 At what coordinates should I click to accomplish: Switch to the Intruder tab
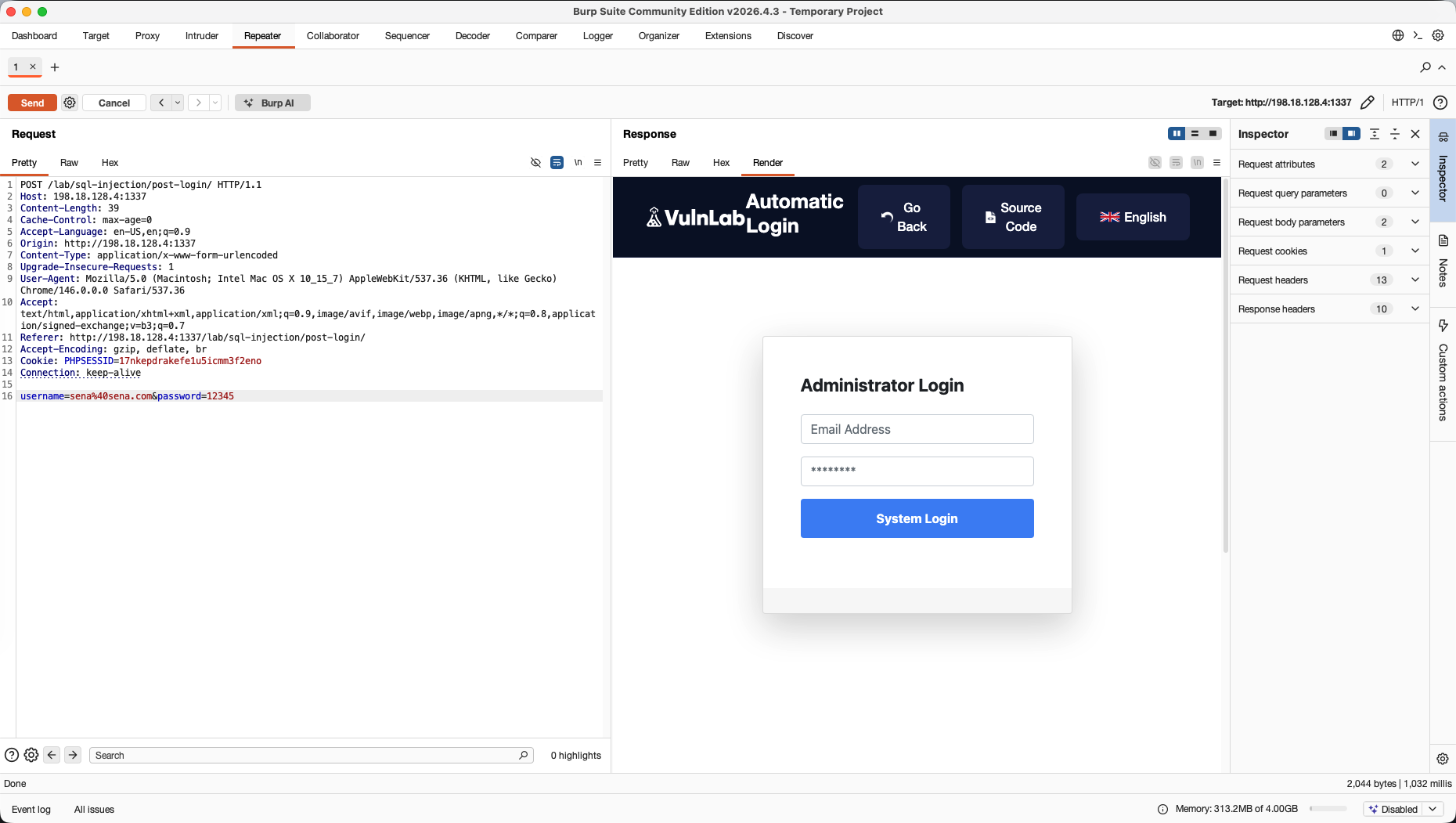tap(202, 36)
